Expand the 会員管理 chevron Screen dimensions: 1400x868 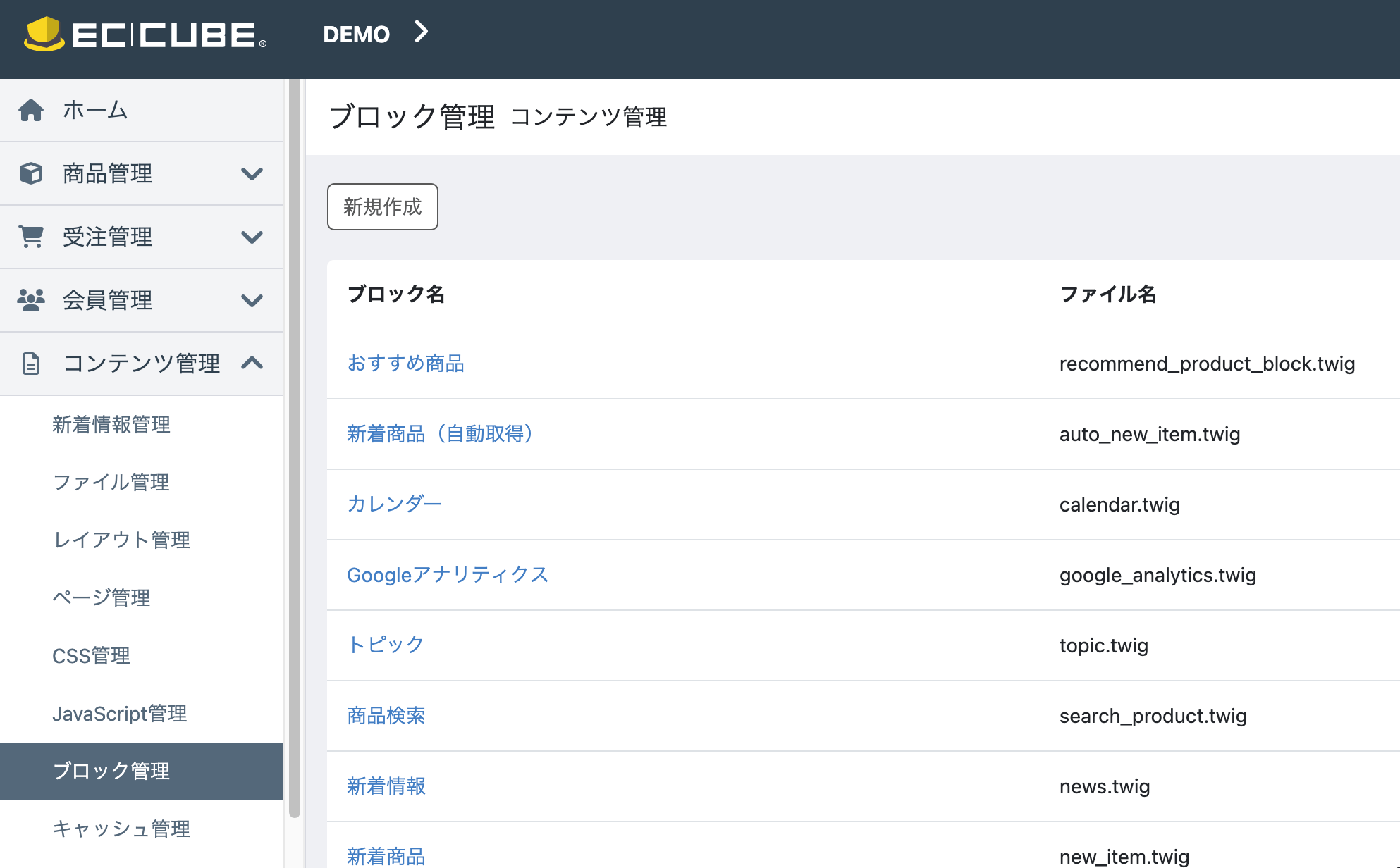252,300
